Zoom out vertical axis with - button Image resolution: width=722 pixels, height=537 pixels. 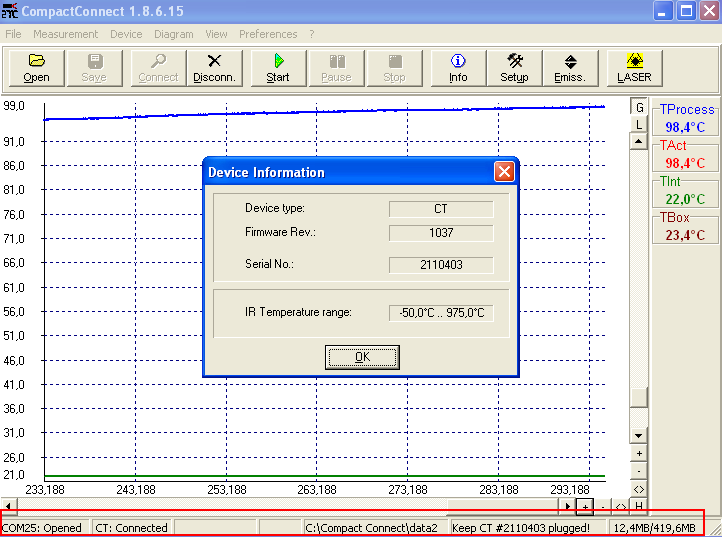point(639,472)
